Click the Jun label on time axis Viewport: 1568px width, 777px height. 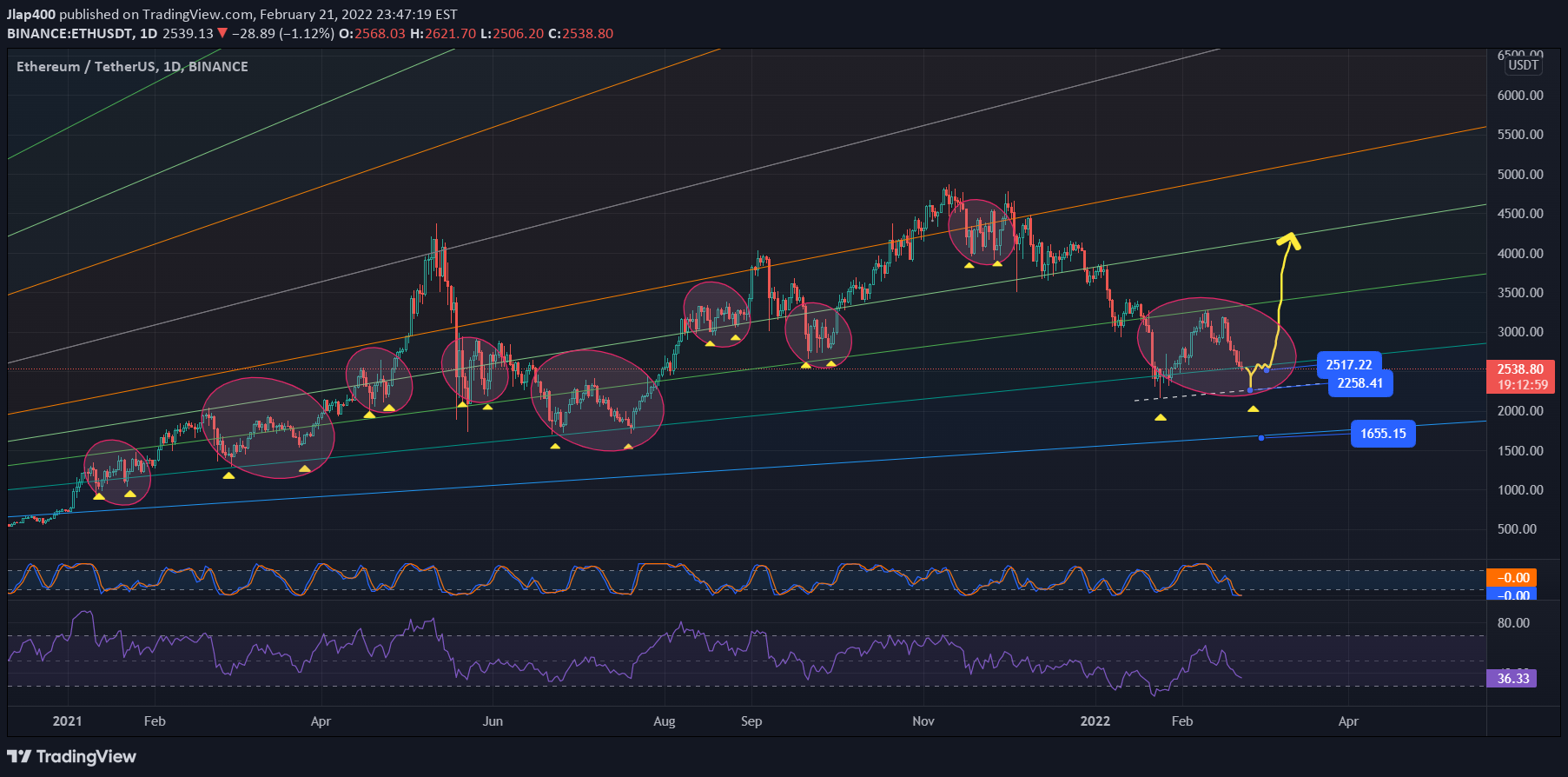coord(493,721)
